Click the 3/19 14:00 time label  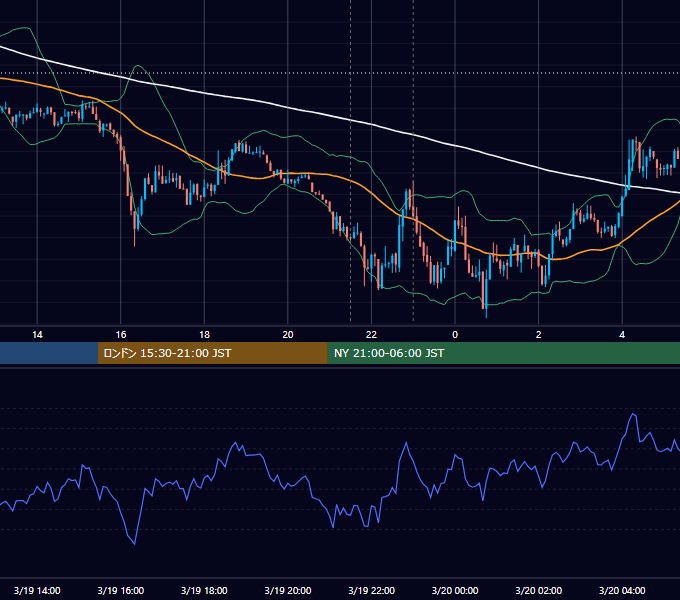tap(37, 590)
